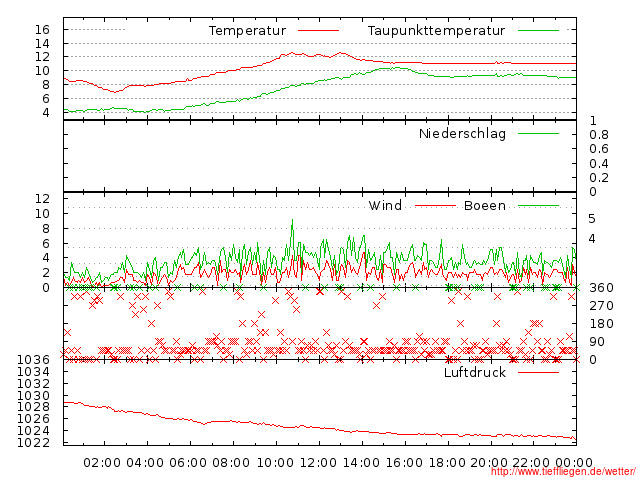Click the Niederschlag legend label
640x480 pixels.
(x=462, y=133)
